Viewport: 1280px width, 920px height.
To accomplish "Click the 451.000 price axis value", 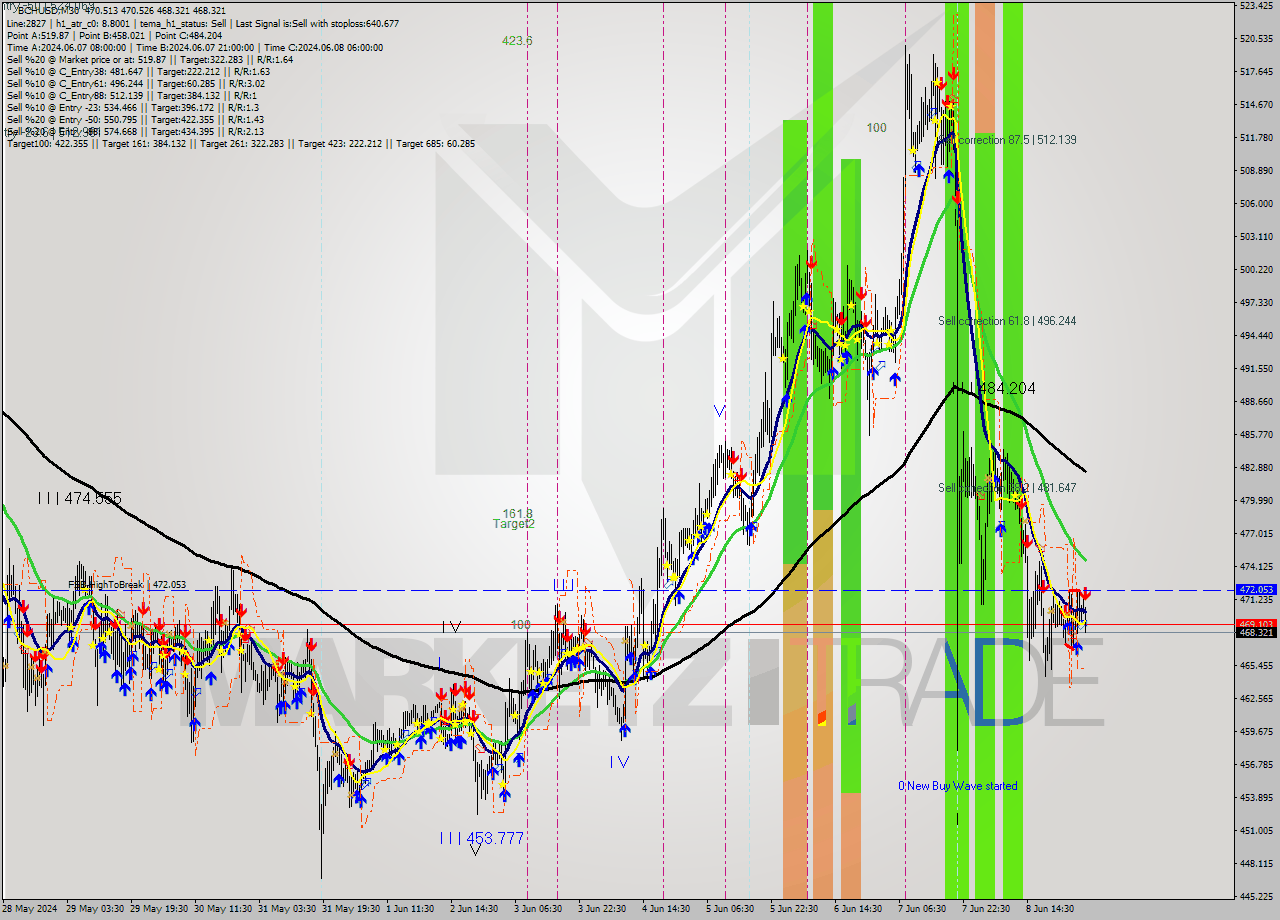I will coord(1256,831).
